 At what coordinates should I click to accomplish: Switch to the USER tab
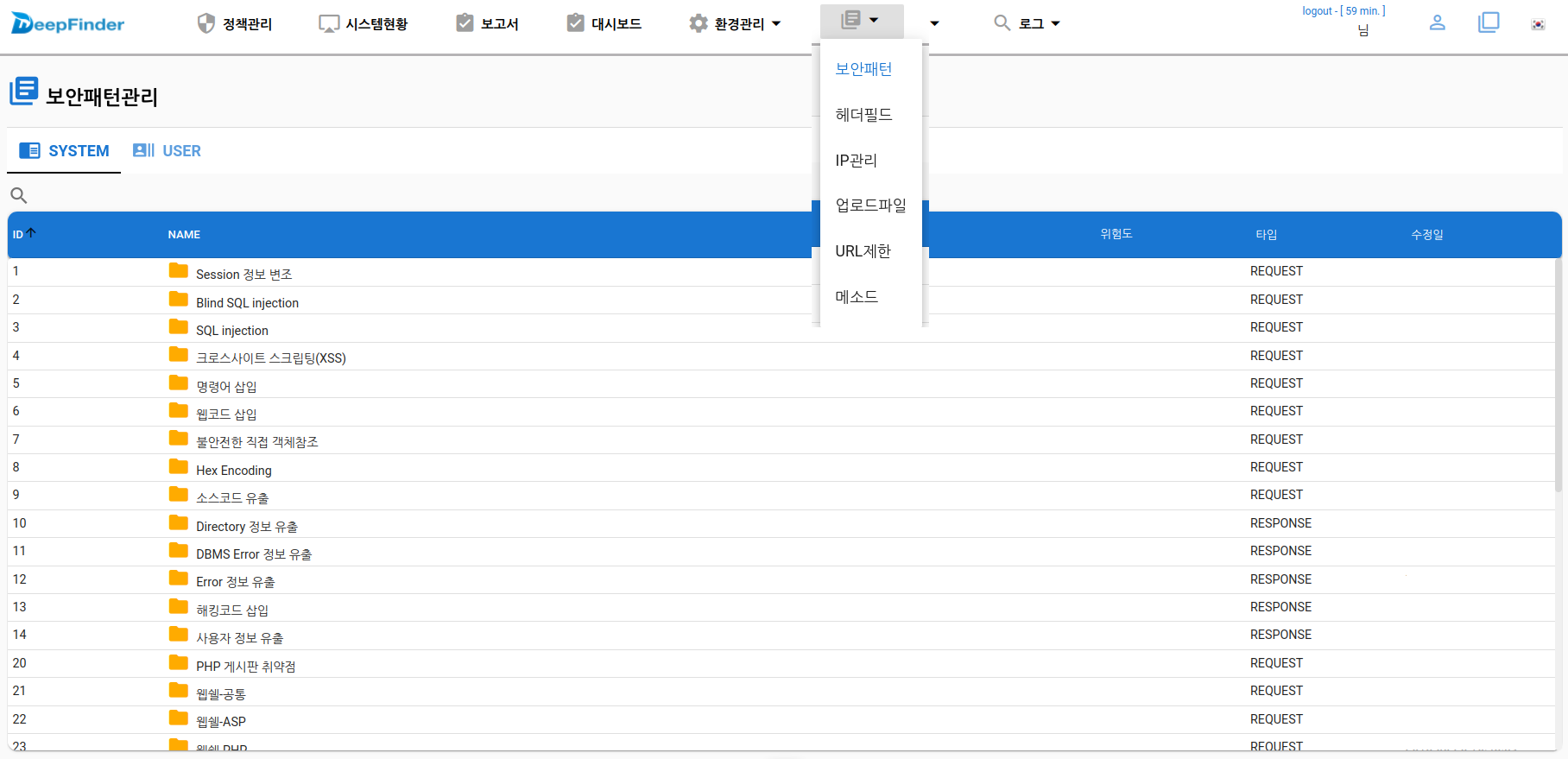coord(168,151)
